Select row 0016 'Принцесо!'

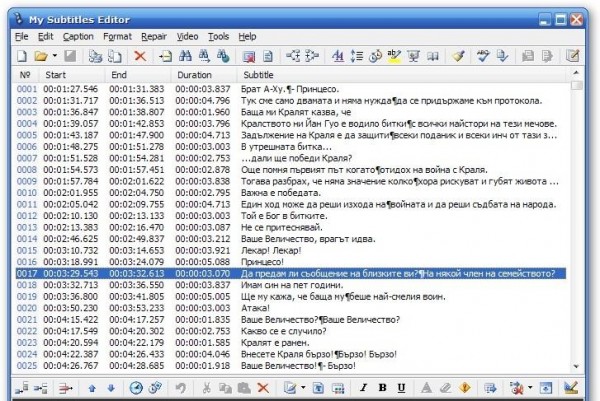(290, 262)
